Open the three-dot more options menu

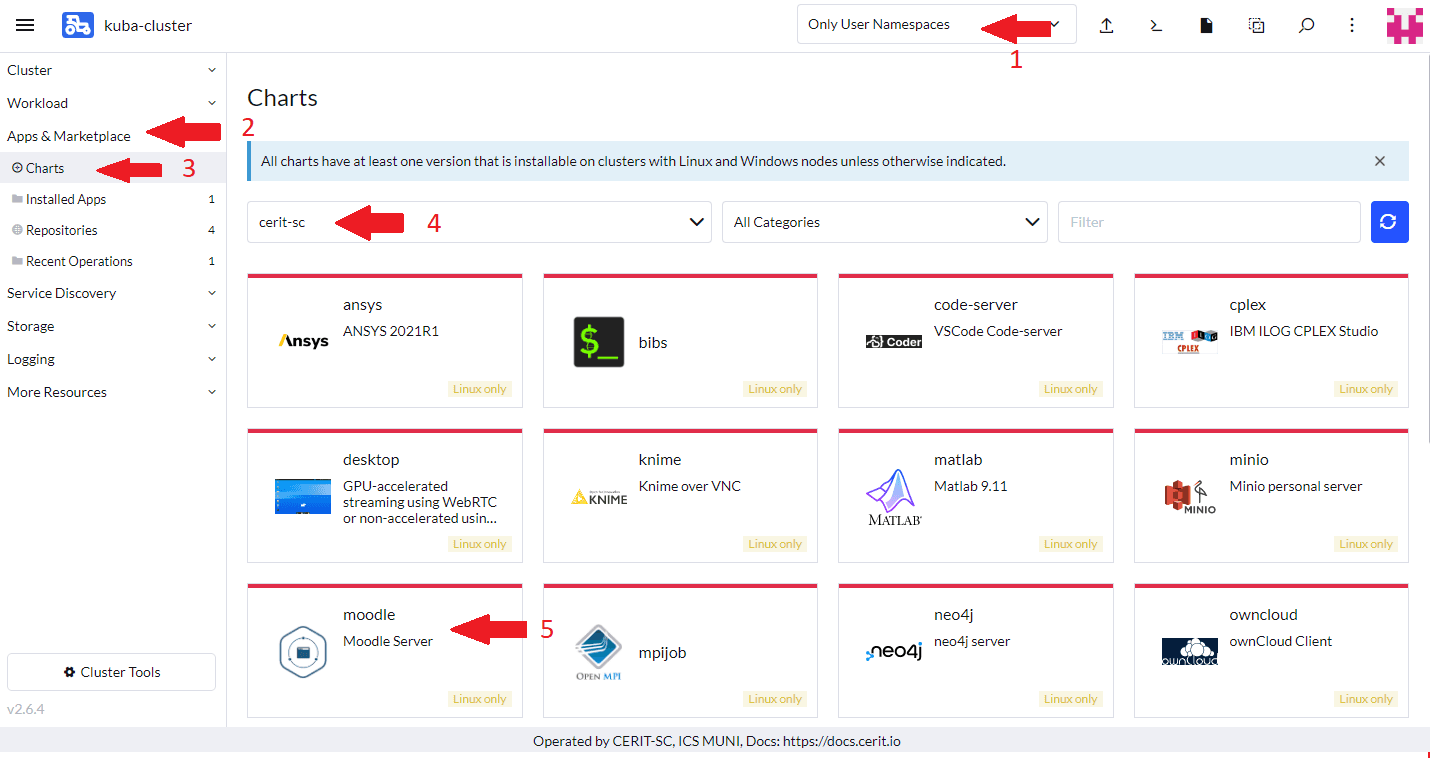(1352, 26)
